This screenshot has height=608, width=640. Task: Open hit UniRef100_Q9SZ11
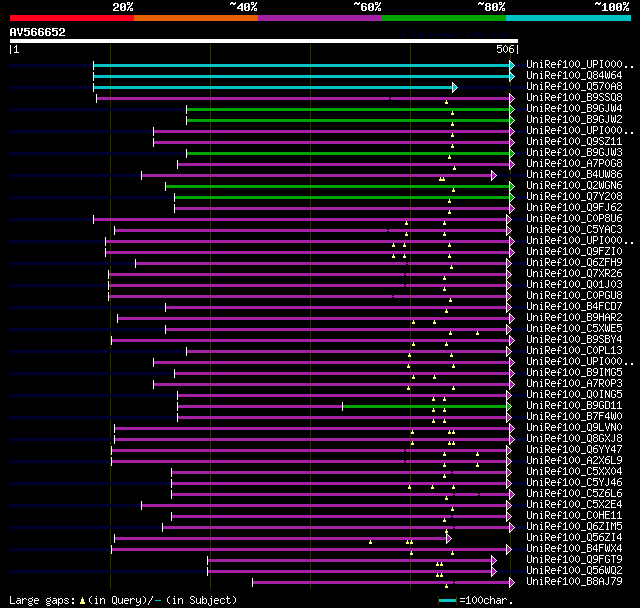pos(574,142)
